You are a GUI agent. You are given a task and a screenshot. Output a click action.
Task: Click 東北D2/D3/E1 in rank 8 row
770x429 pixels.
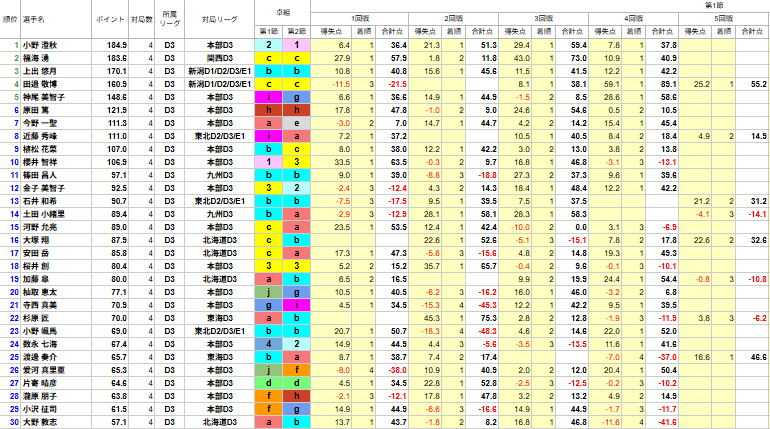tap(220, 136)
